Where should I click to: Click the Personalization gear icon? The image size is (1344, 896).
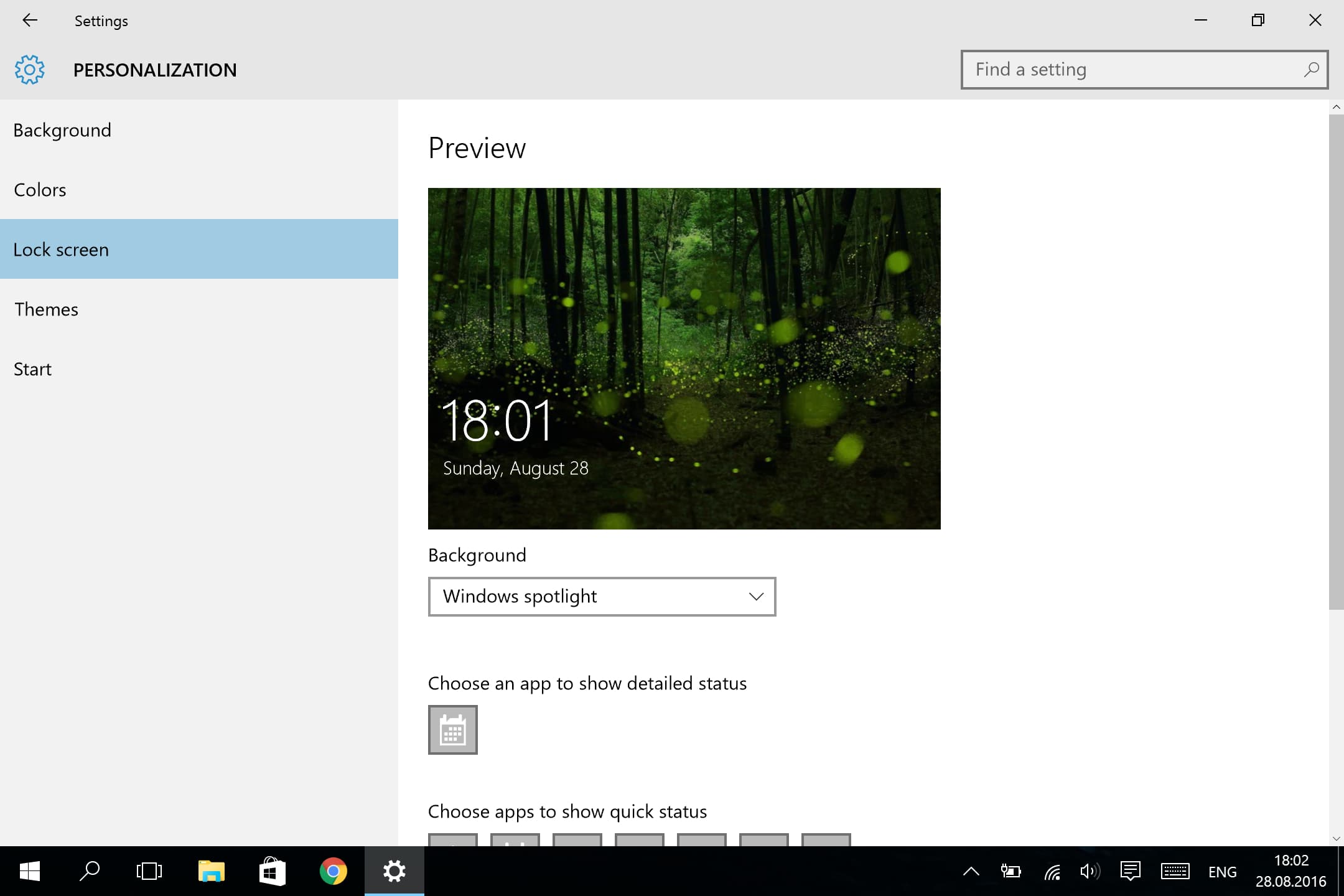coord(30,70)
